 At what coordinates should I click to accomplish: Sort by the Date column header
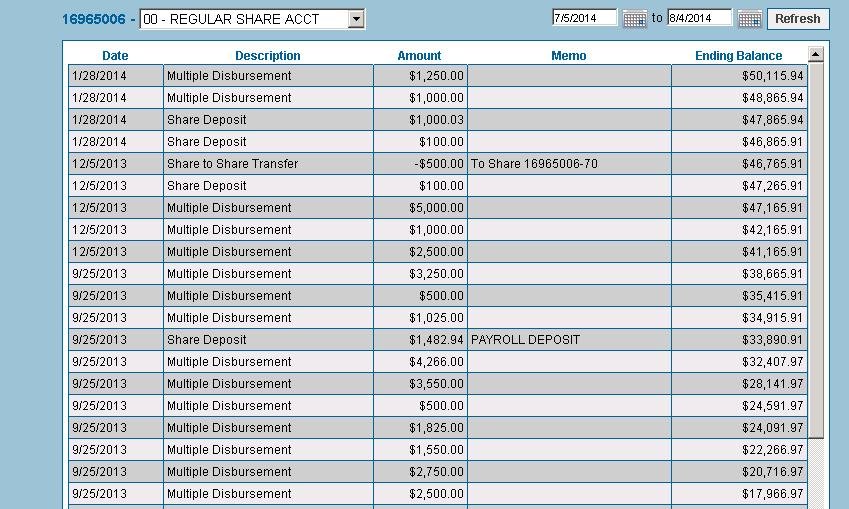(115, 56)
